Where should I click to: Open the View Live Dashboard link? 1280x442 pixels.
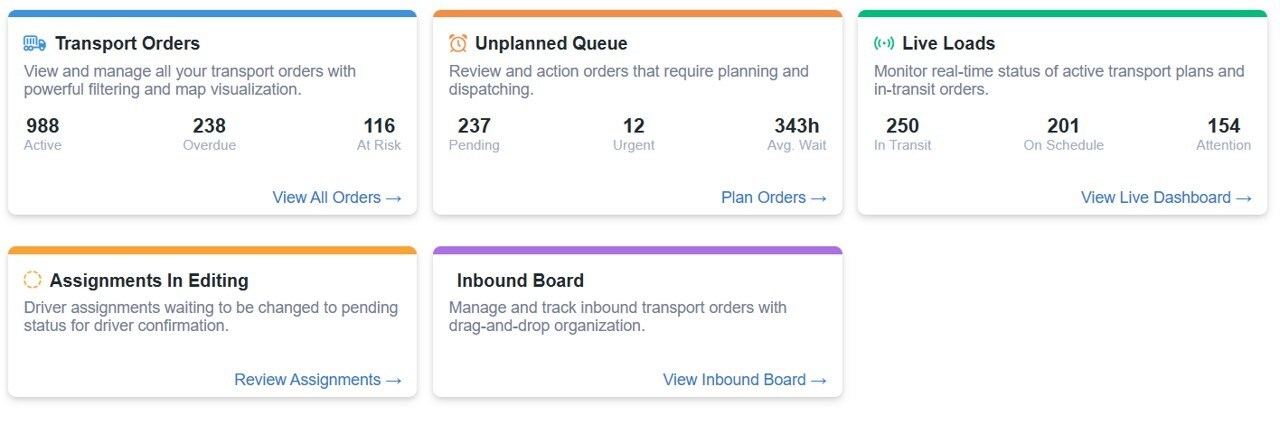coord(1166,197)
